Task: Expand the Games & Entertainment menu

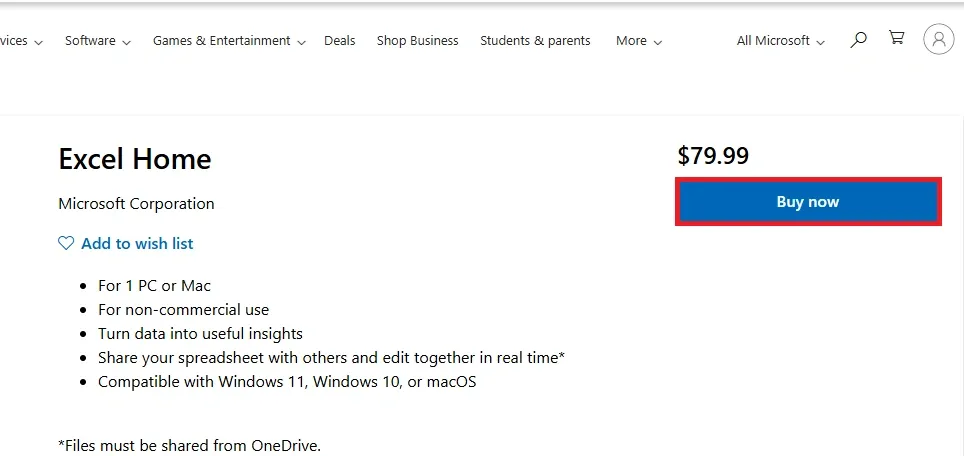Action: (x=227, y=41)
